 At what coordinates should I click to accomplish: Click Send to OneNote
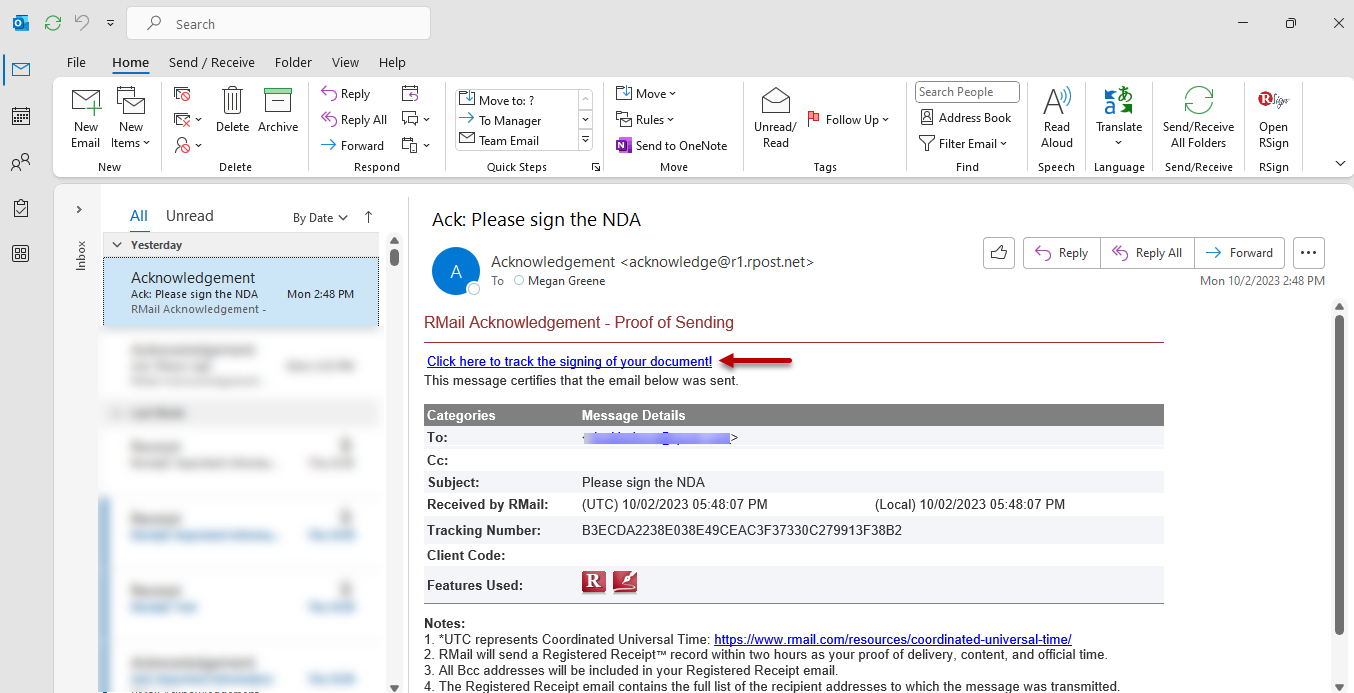[x=671, y=145]
